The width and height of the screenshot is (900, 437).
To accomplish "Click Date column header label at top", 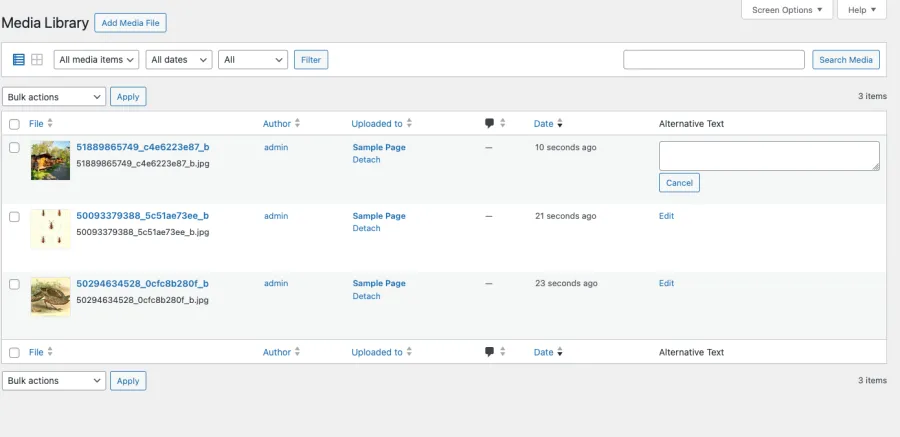I will click(544, 123).
